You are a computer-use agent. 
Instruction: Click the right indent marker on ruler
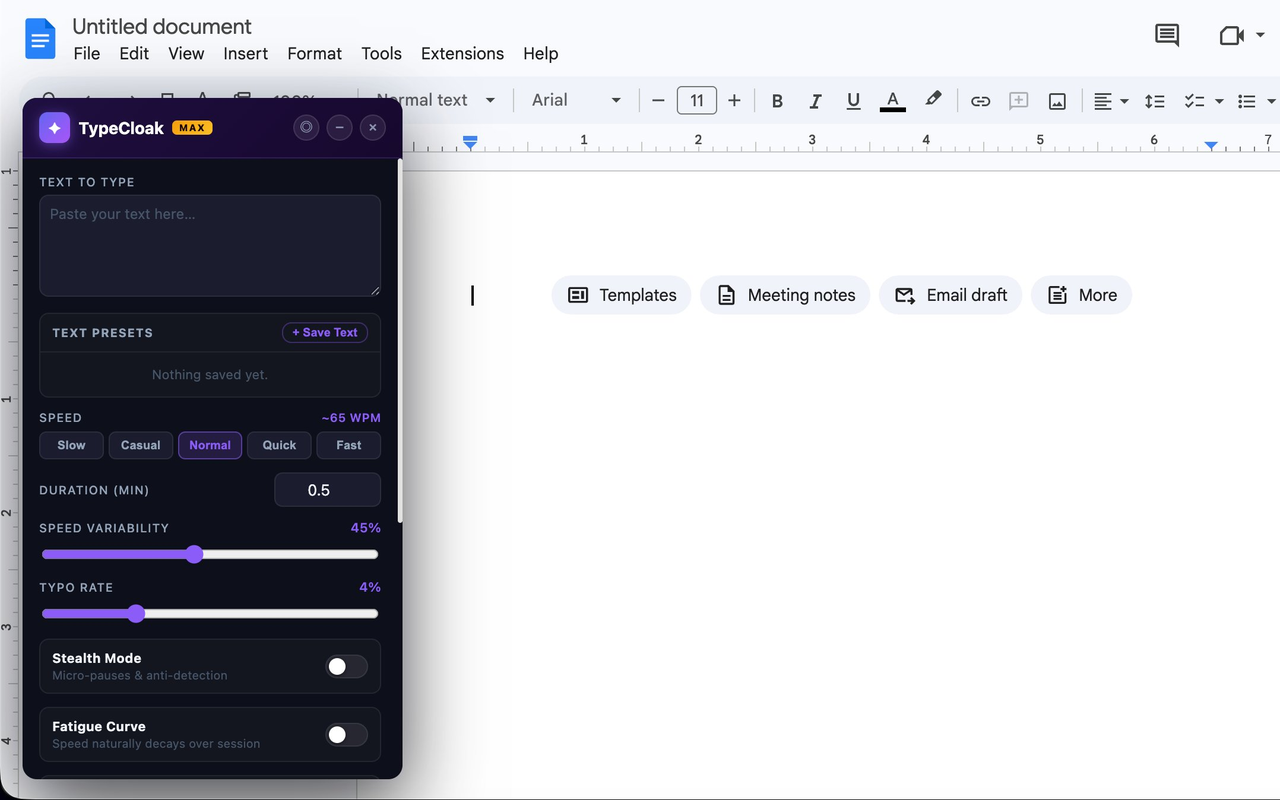(1211, 146)
